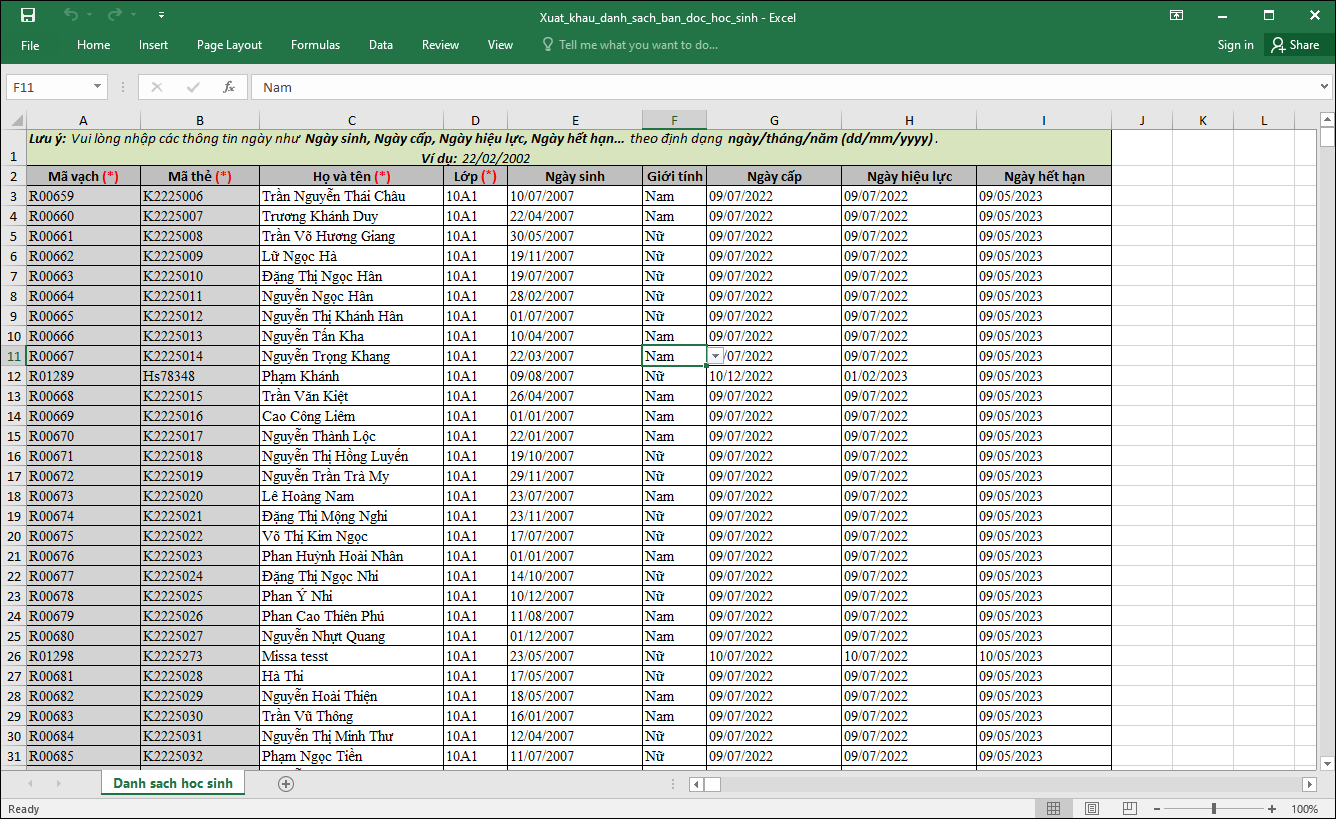Open dropdown arrow in cell F11

(x=716, y=356)
